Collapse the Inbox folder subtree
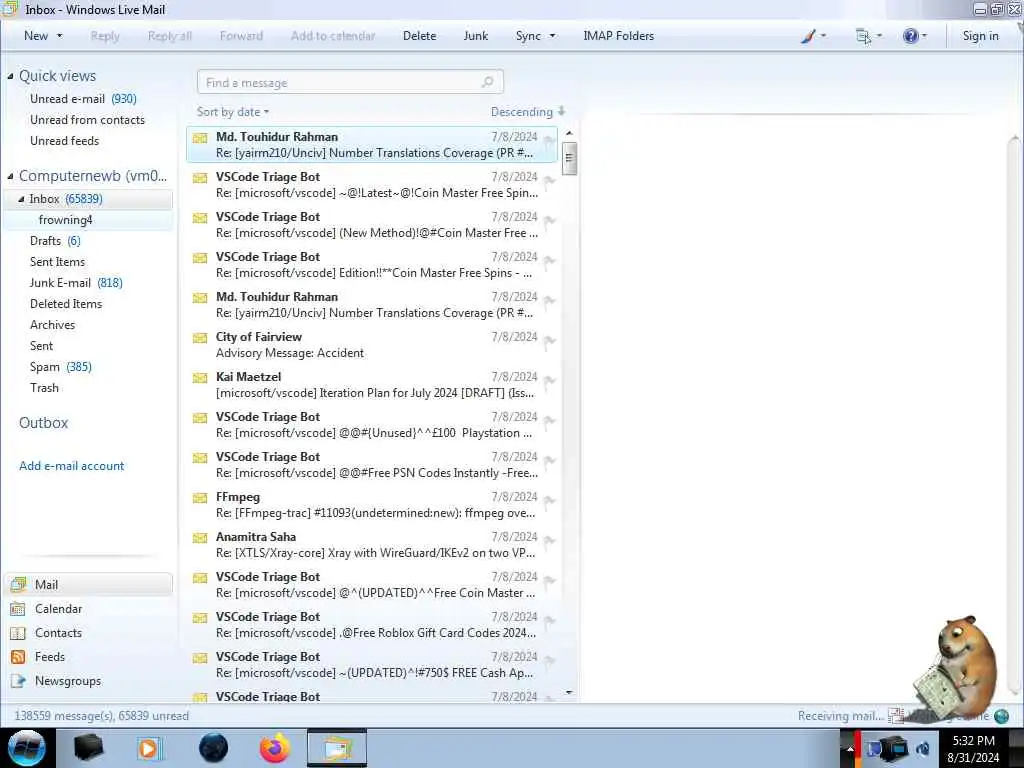 pos(21,199)
